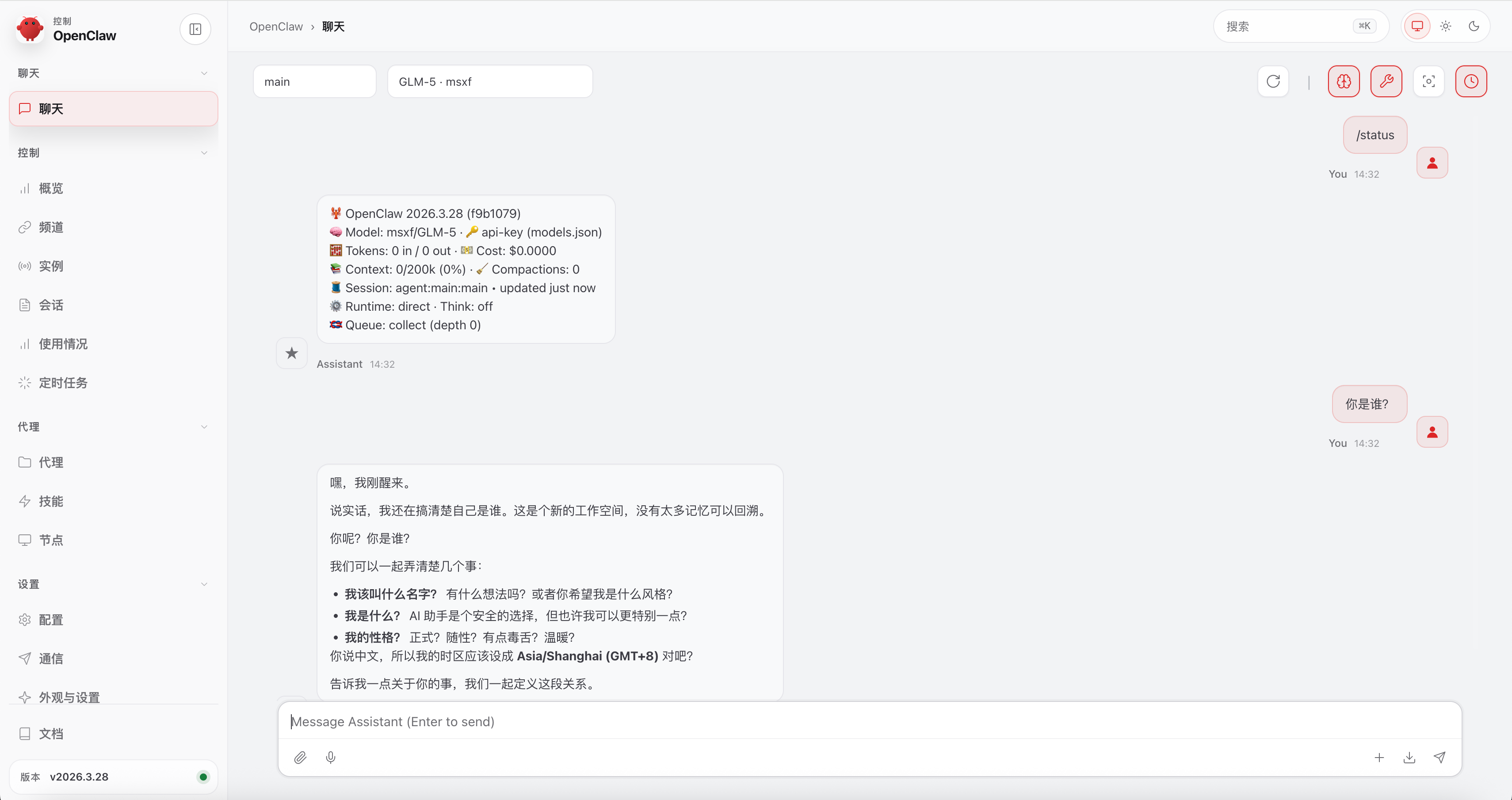Star the Assistant's status message
This screenshot has width=1512, height=800.
(x=292, y=353)
